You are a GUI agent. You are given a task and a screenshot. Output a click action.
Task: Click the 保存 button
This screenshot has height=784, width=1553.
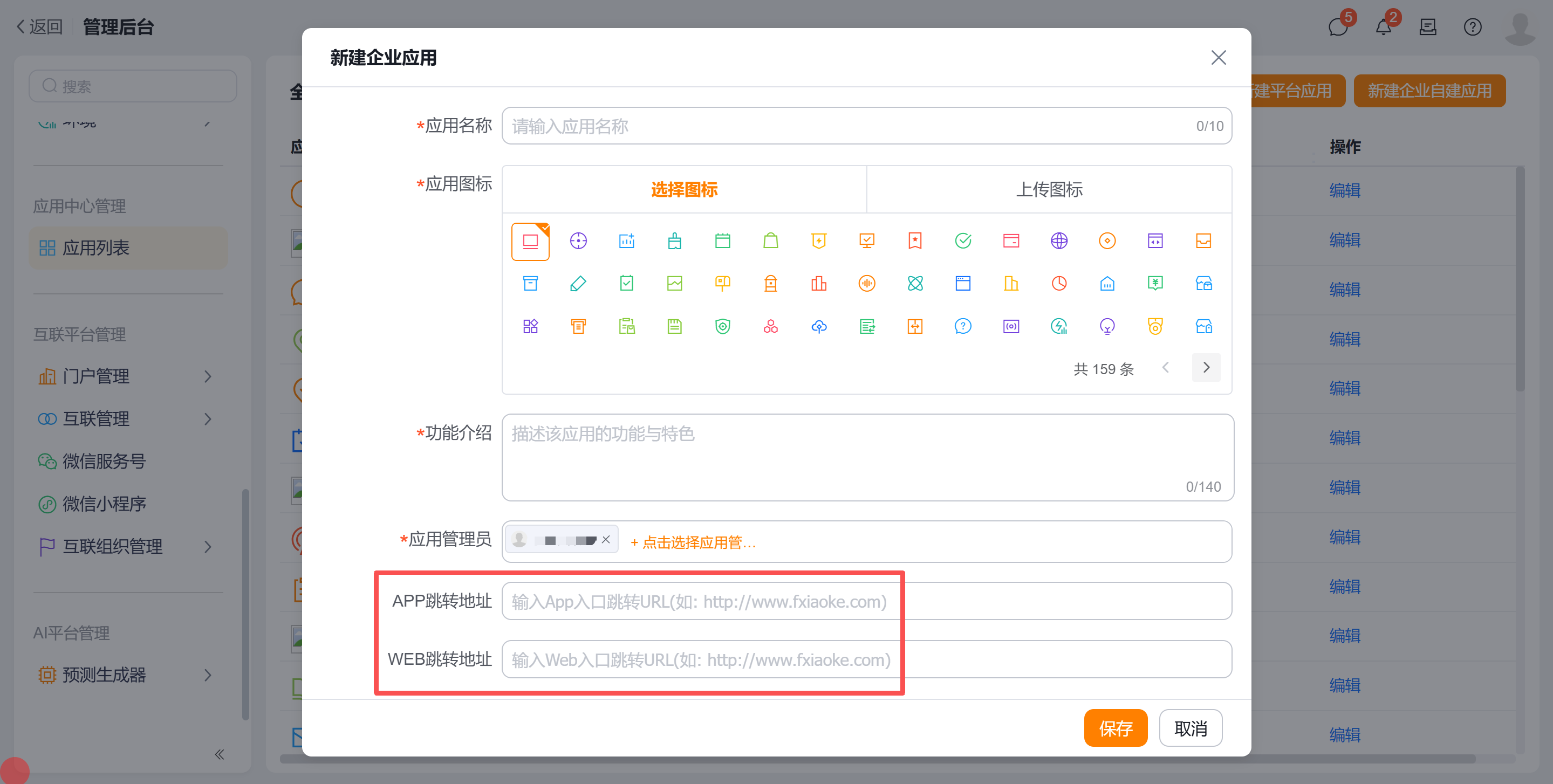1114,728
